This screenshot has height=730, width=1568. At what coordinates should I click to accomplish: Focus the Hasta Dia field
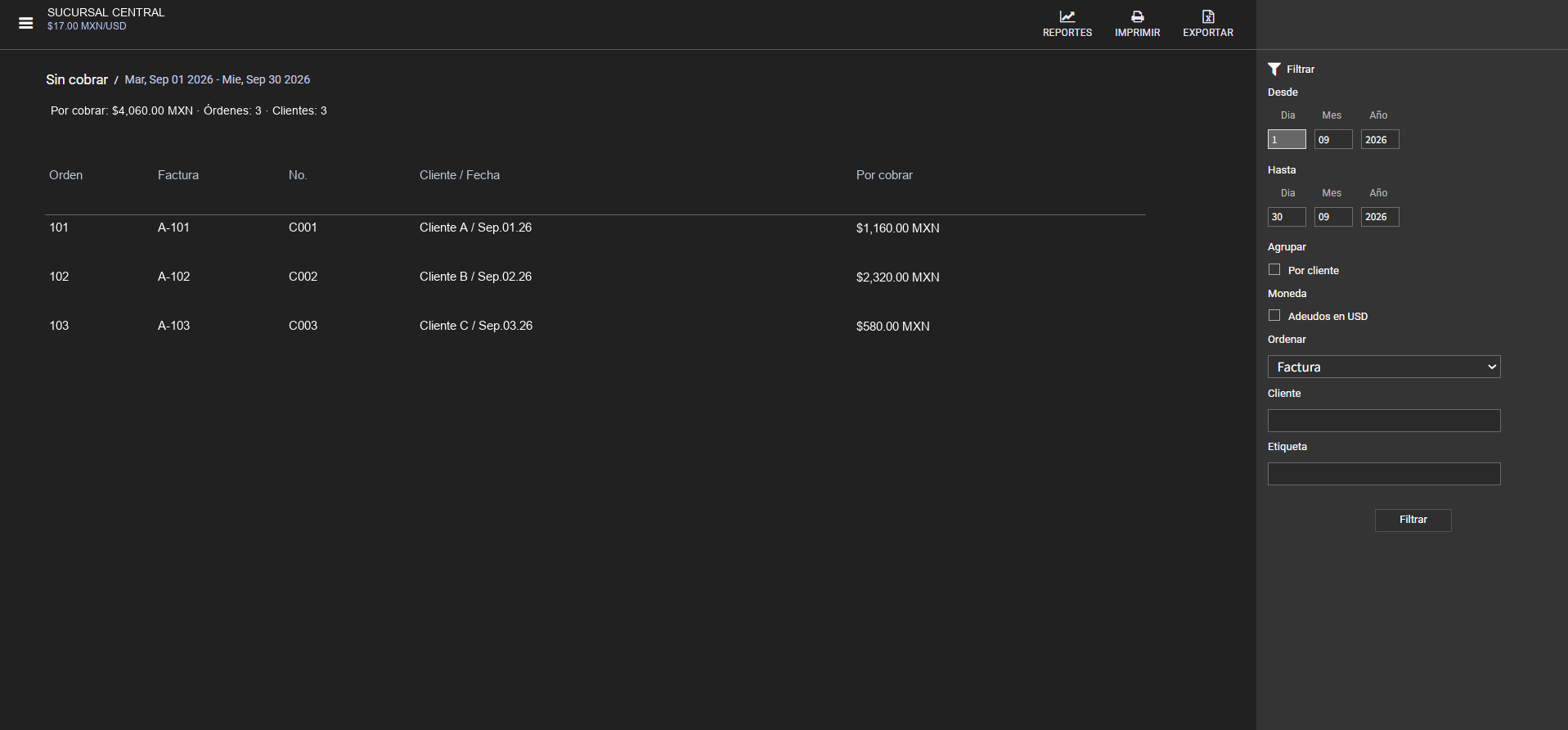[1287, 217]
